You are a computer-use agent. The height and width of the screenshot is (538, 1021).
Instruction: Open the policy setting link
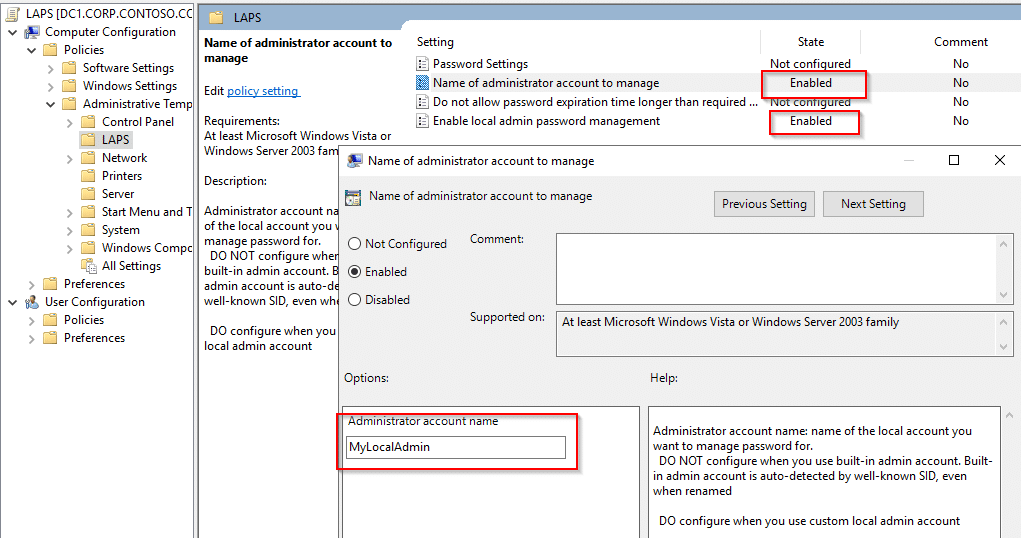[x=263, y=91]
